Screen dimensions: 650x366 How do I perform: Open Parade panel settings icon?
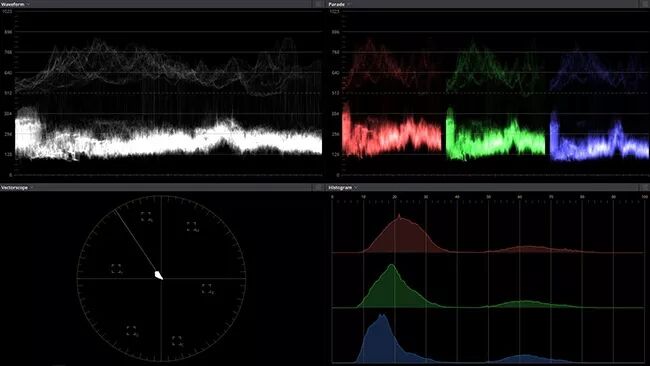point(644,4)
